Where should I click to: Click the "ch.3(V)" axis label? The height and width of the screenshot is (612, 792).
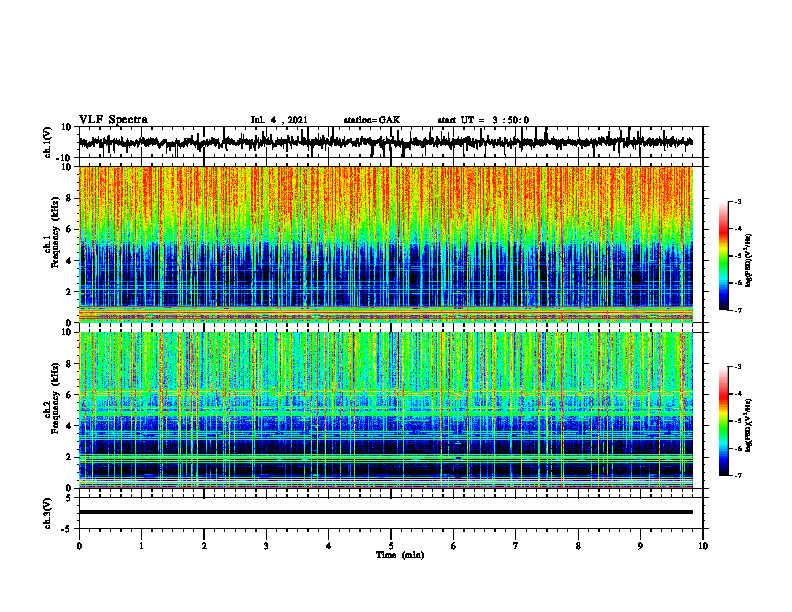pyautogui.click(x=48, y=514)
